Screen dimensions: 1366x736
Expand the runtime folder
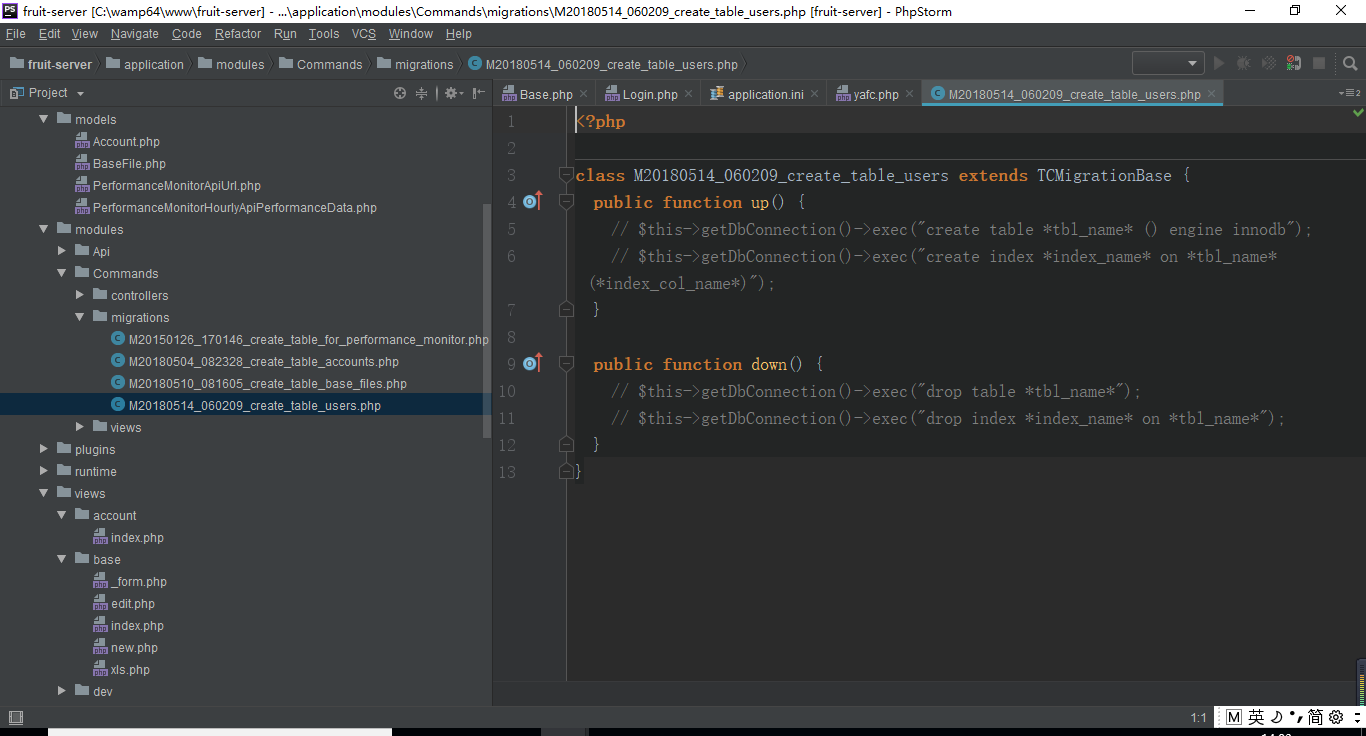pyautogui.click(x=43, y=471)
